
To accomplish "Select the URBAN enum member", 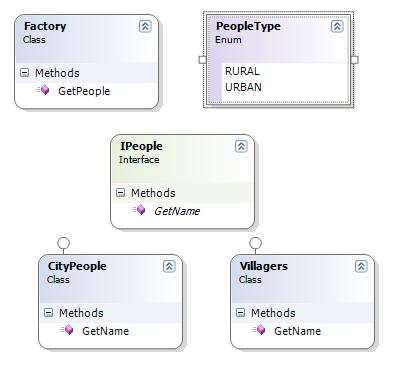I will pos(243,87).
